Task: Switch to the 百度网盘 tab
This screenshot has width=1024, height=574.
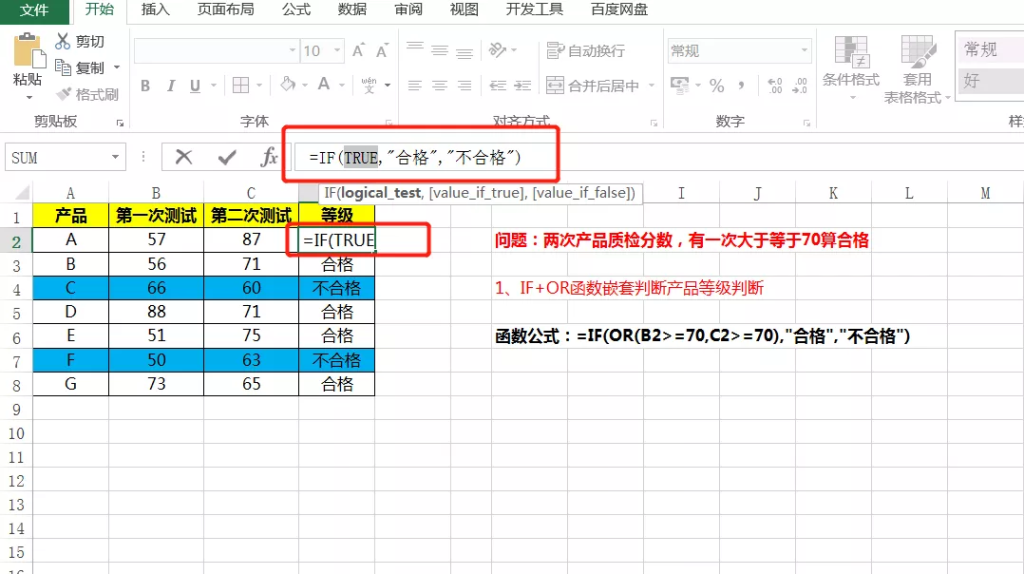Action: 619,10
